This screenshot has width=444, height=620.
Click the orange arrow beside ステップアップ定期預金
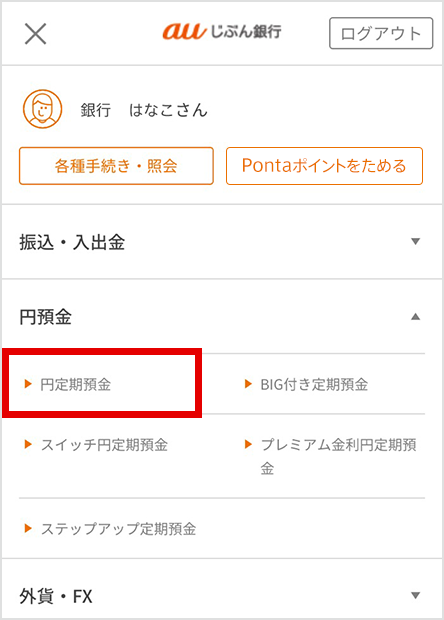(x=28, y=528)
